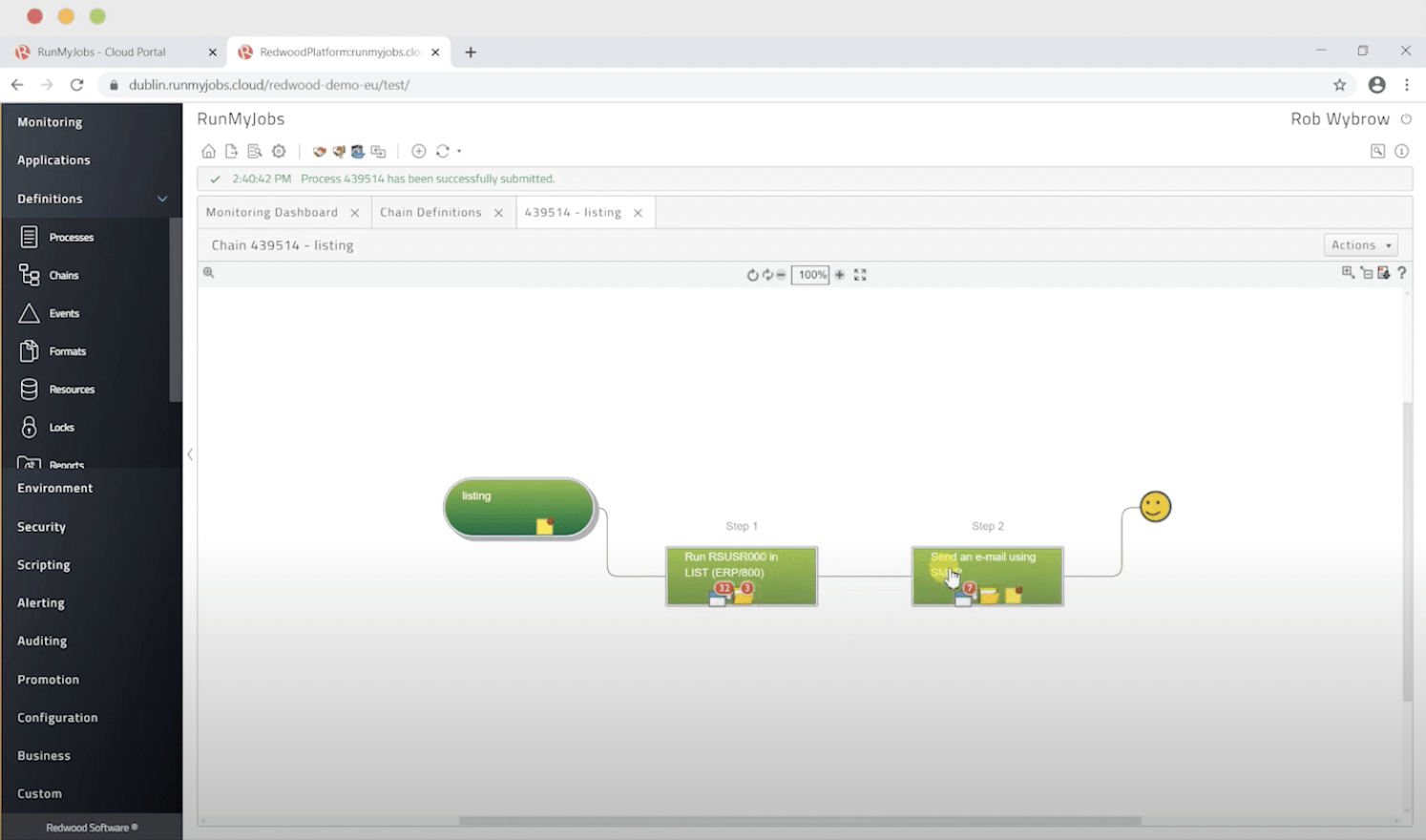
Task: Select the Scripting sidebar entry
Action: tap(43, 564)
